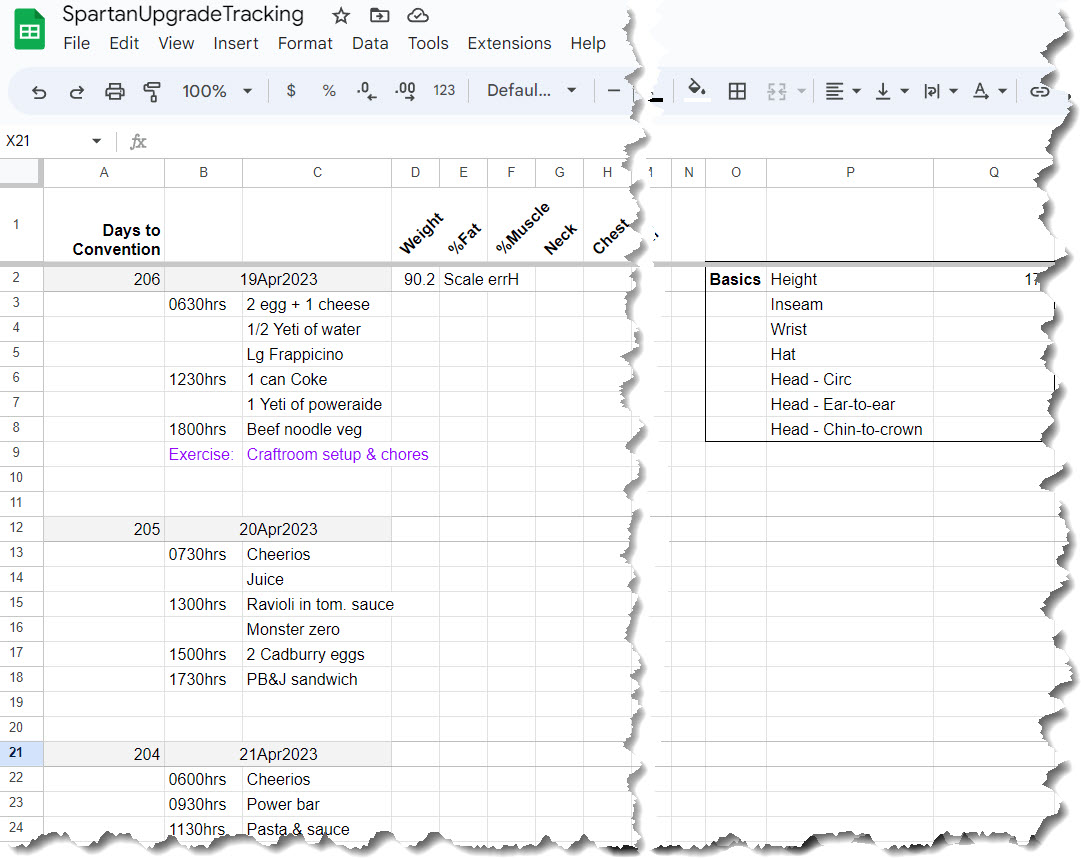Select the 90.2 weight cell
Viewport: 1081px width, 858px height.
416,279
